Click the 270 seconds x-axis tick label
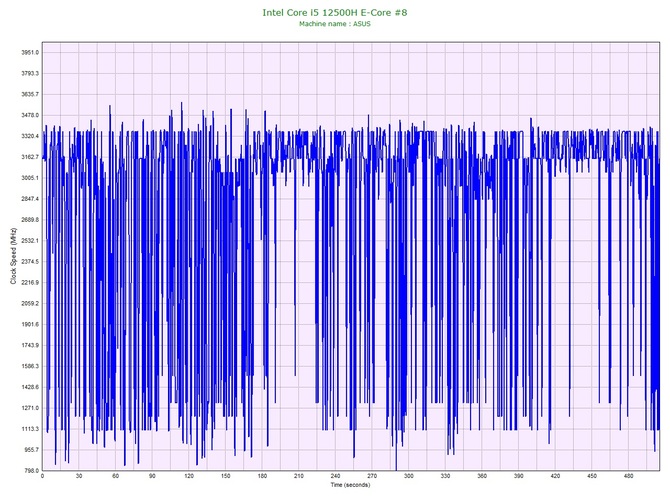Screen dimensions: 670x502 pyautogui.click(x=372, y=476)
